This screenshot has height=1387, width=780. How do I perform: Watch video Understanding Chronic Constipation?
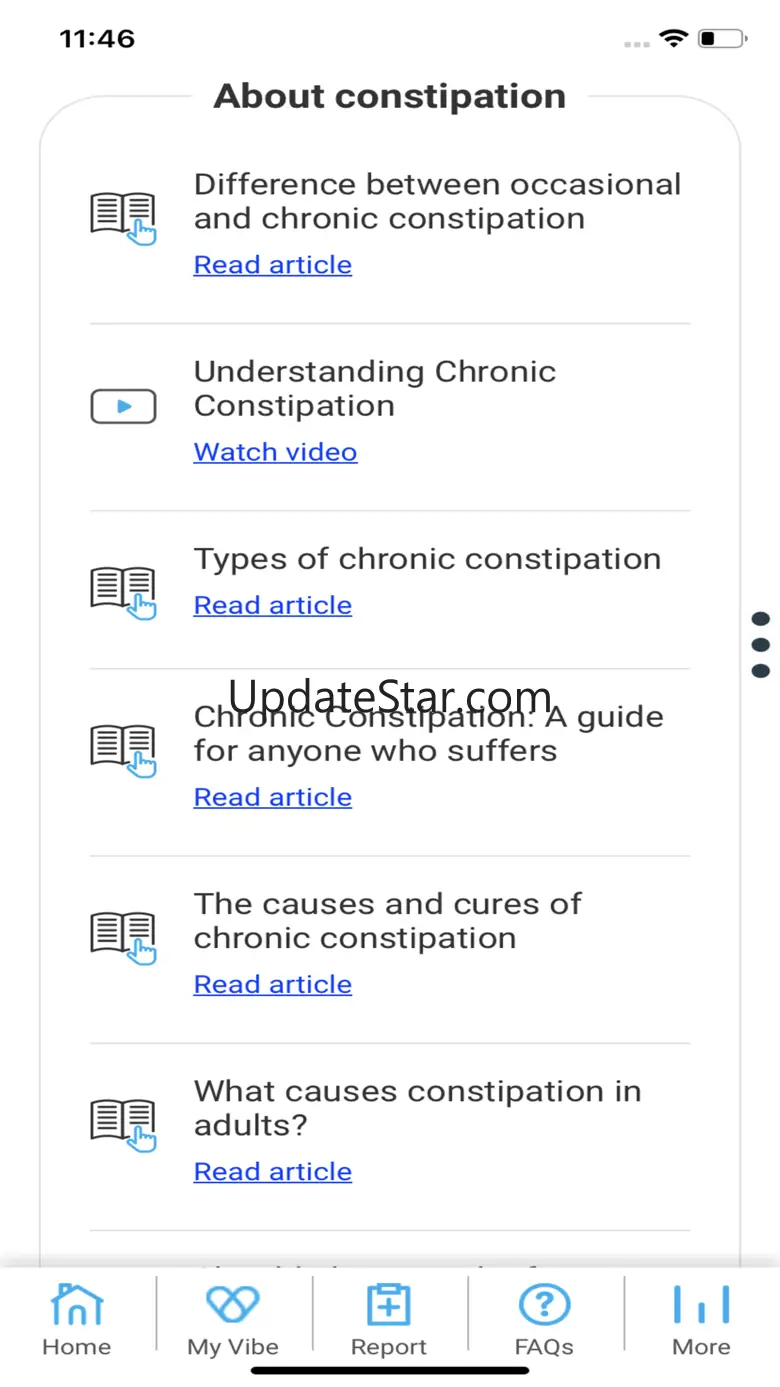click(x=275, y=452)
